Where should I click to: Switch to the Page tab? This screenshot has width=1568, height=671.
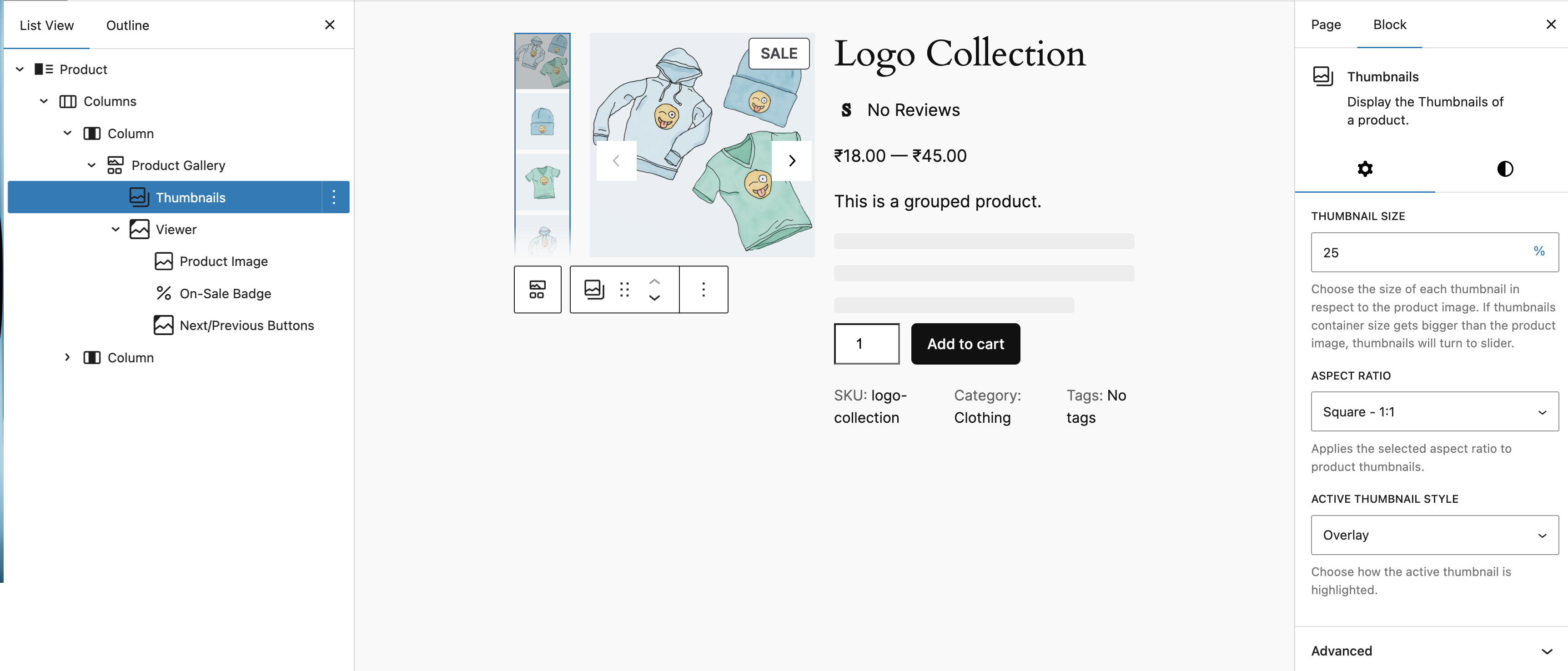(x=1325, y=25)
